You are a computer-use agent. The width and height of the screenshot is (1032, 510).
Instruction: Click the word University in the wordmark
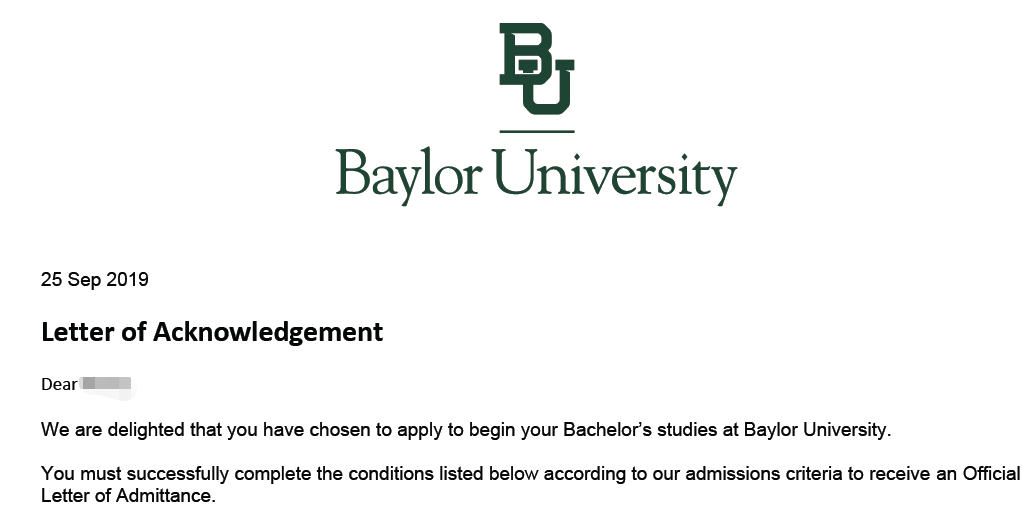tap(616, 176)
